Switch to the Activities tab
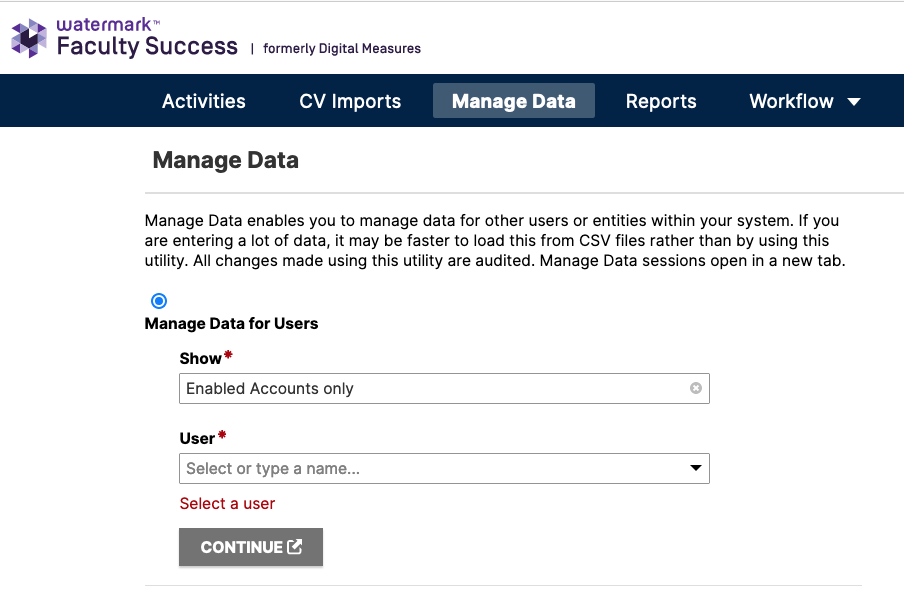The width and height of the screenshot is (904, 612). click(x=203, y=101)
